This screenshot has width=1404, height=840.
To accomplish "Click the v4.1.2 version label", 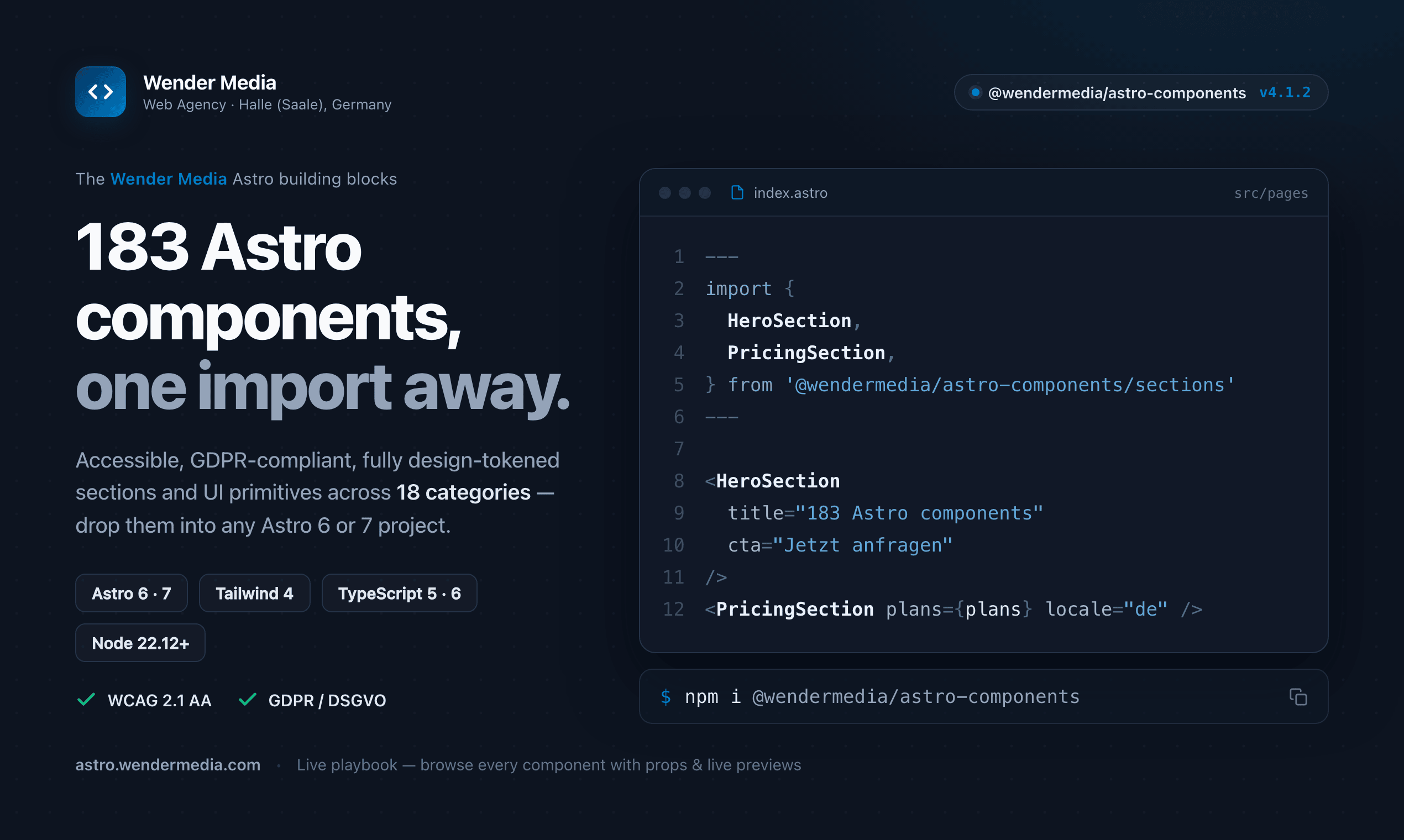I will [x=1285, y=92].
